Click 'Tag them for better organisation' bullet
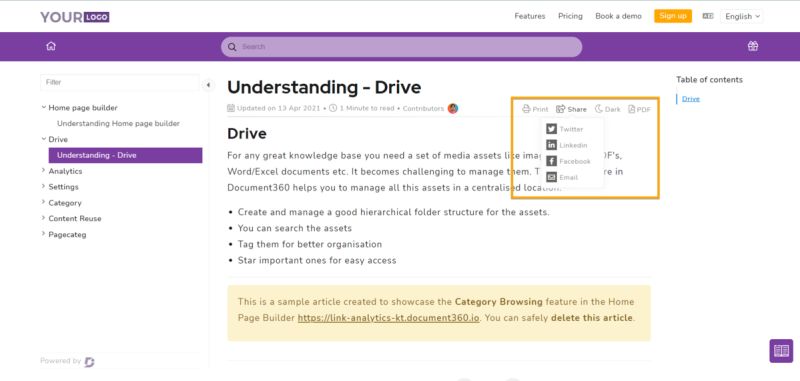Screen dimensions: 800x381 tap(310, 244)
